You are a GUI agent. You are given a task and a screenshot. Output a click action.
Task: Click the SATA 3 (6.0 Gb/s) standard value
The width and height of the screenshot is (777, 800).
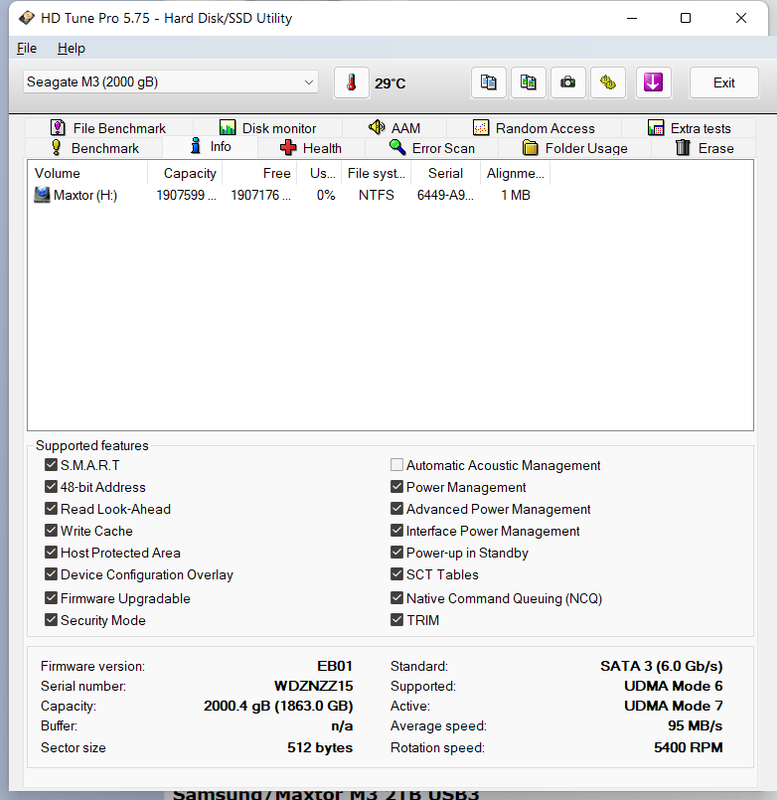pyautogui.click(x=661, y=666)
